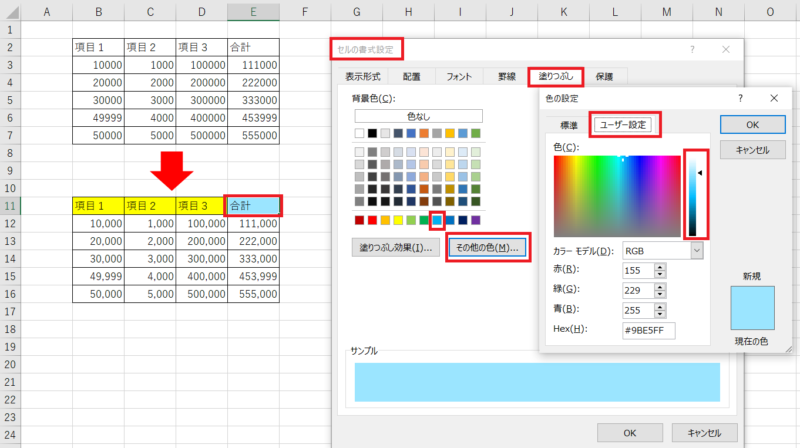Click the 赤 value field
The width and height of the screenshot is (800, 448).
pos(638,270)
